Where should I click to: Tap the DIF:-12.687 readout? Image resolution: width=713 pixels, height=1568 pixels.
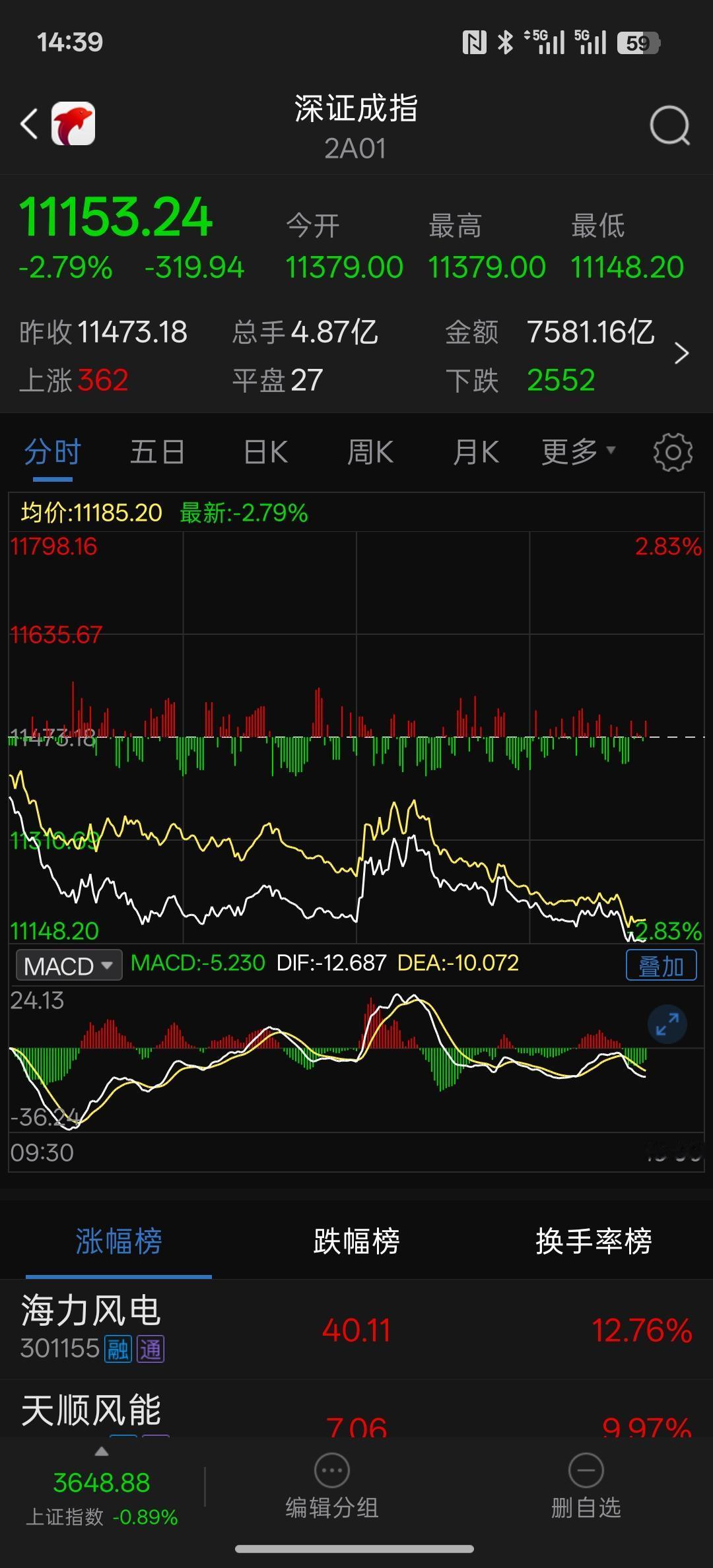pos(331,963)
